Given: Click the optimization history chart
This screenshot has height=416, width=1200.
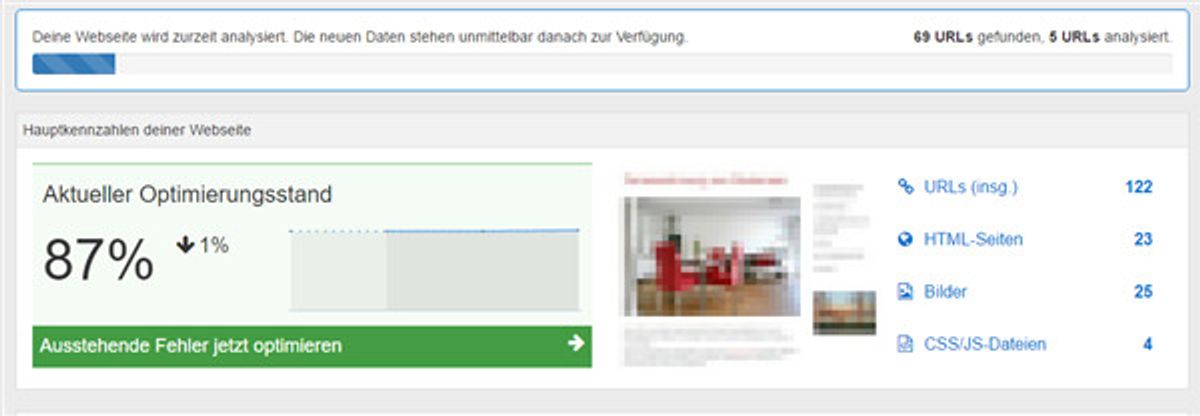Looking at the screenshot, I should click(x=434, y=270).
